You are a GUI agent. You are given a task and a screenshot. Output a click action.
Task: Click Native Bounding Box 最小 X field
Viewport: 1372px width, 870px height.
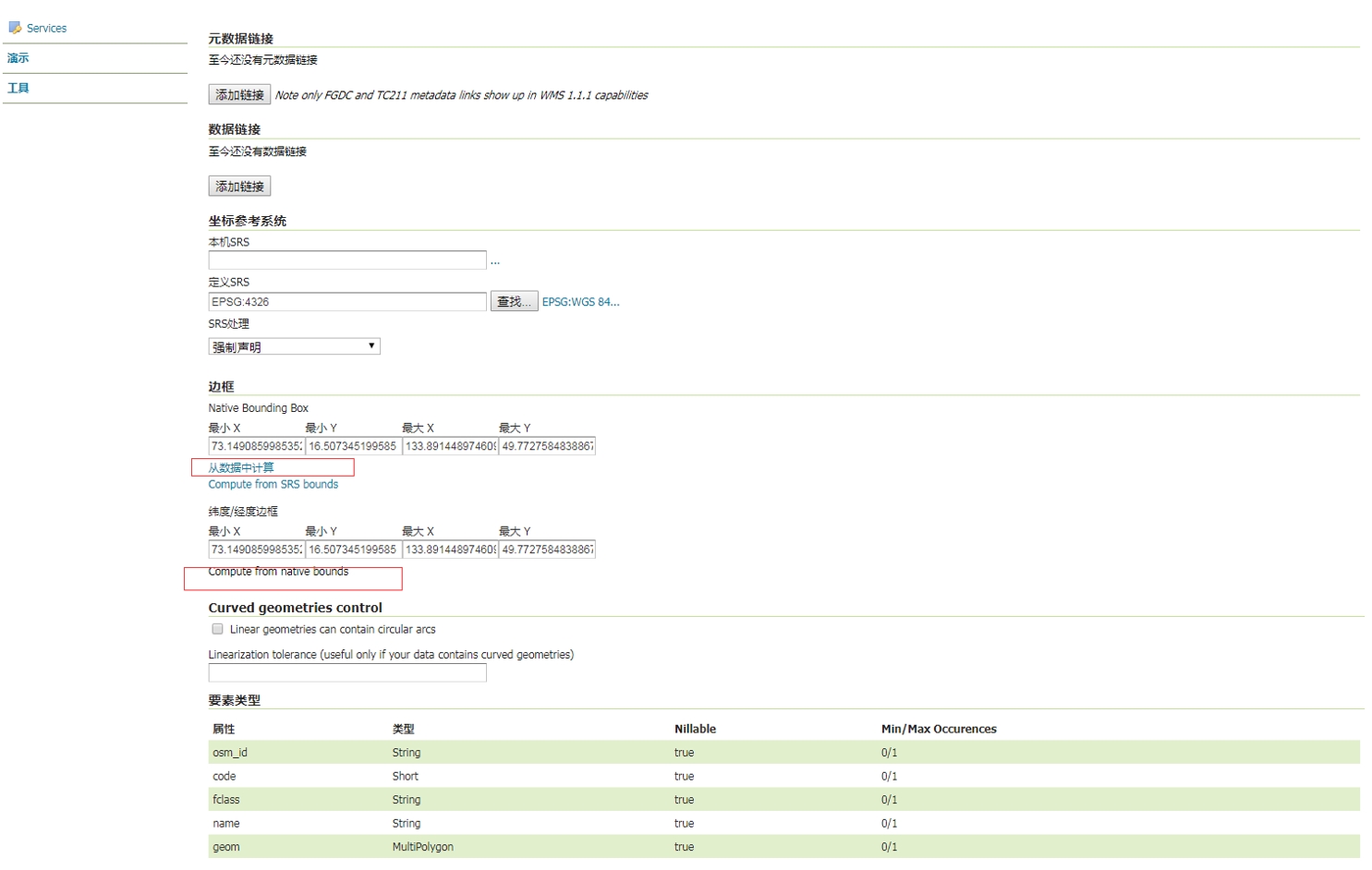[x=256, y=446]
